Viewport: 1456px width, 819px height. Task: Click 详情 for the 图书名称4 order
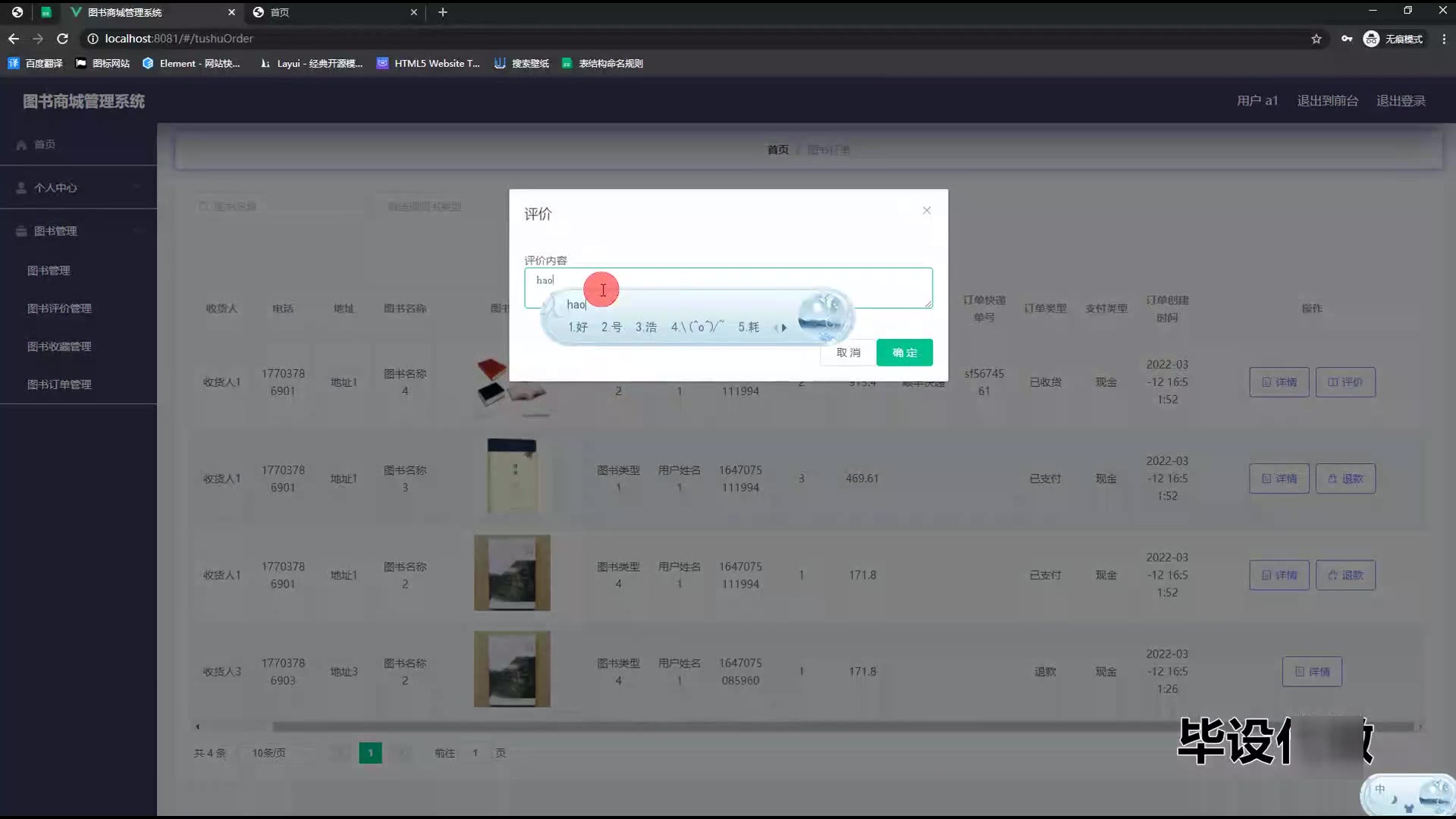[x=1279, y=382]
